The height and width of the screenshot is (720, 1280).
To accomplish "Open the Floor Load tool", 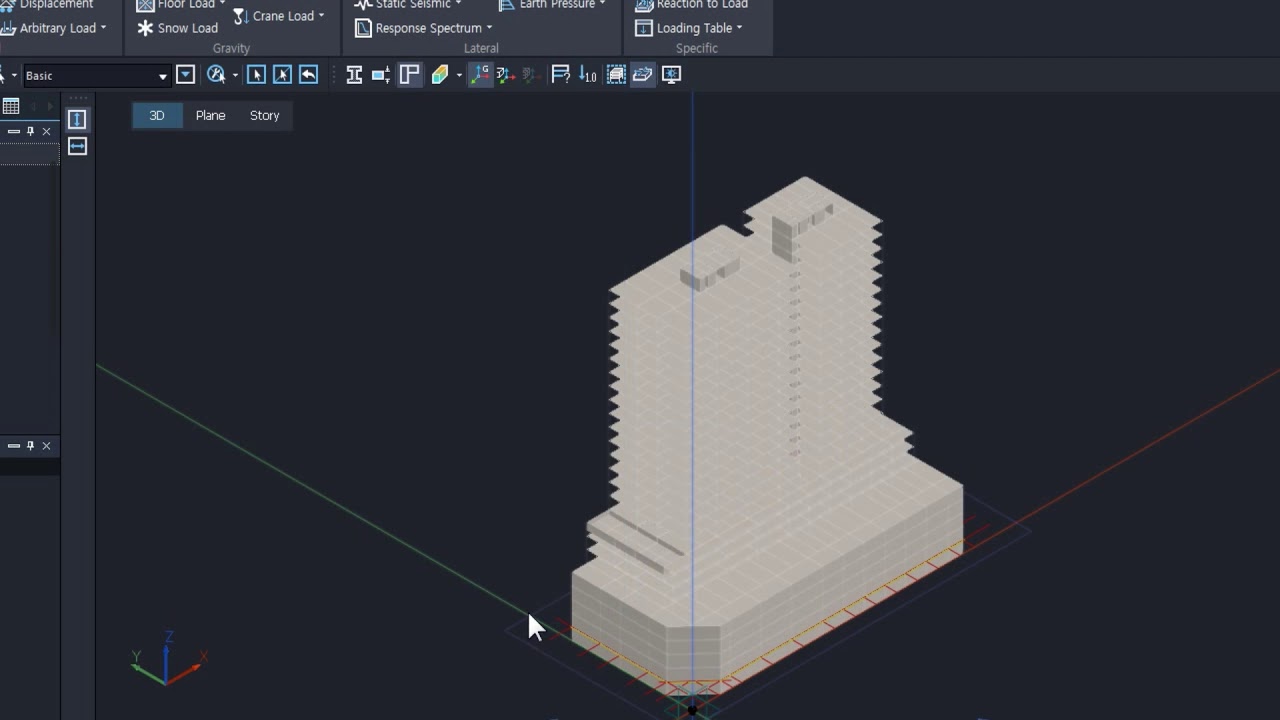I will (181, 5).
